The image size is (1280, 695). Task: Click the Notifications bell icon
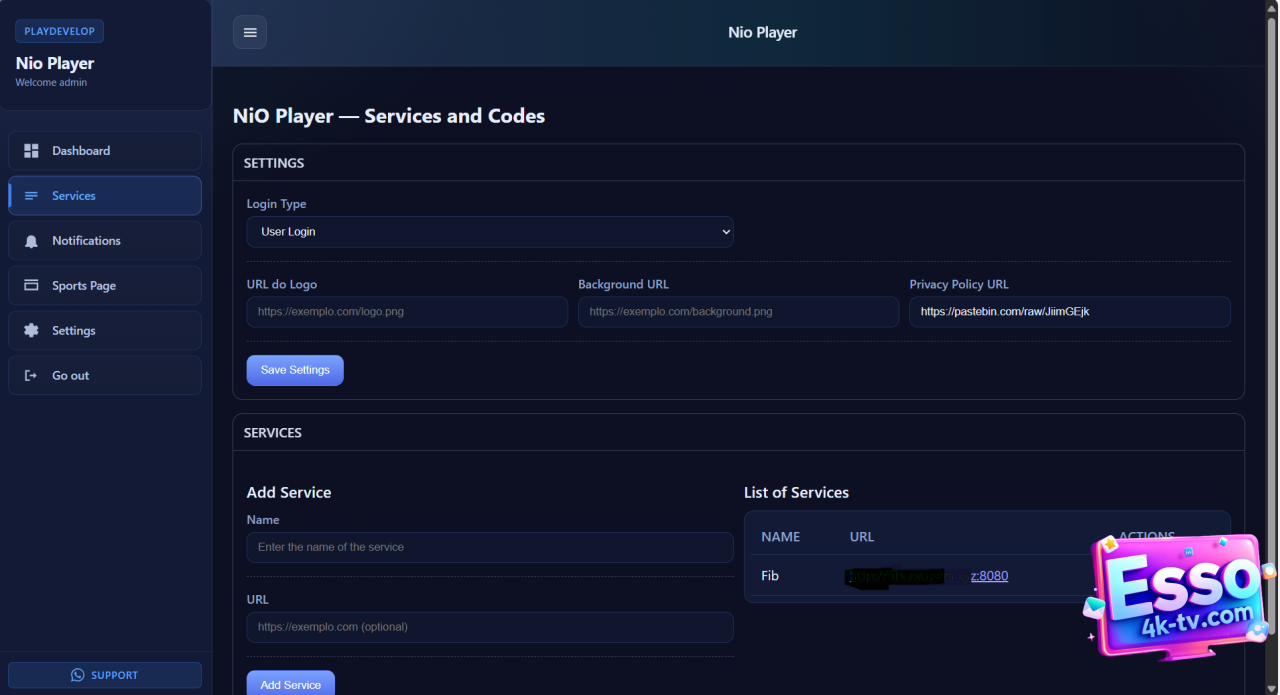pos(31,241)
